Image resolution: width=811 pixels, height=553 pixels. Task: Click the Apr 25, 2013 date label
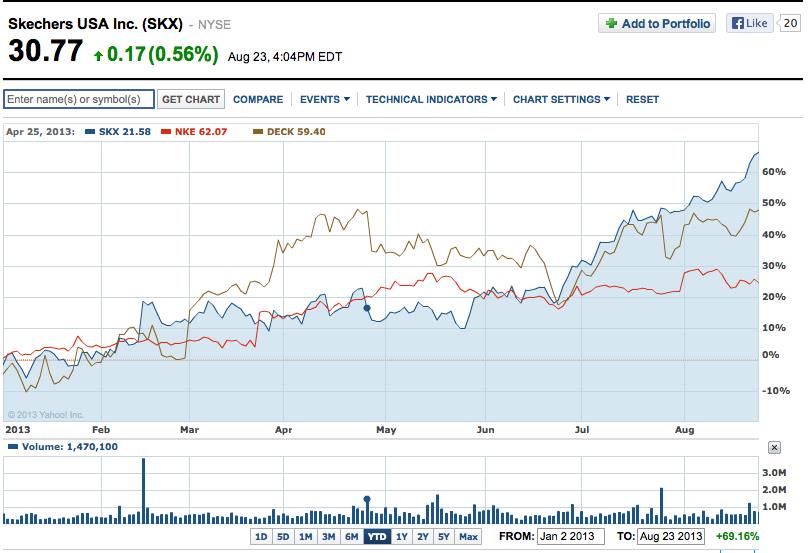(x=40, y=132)
